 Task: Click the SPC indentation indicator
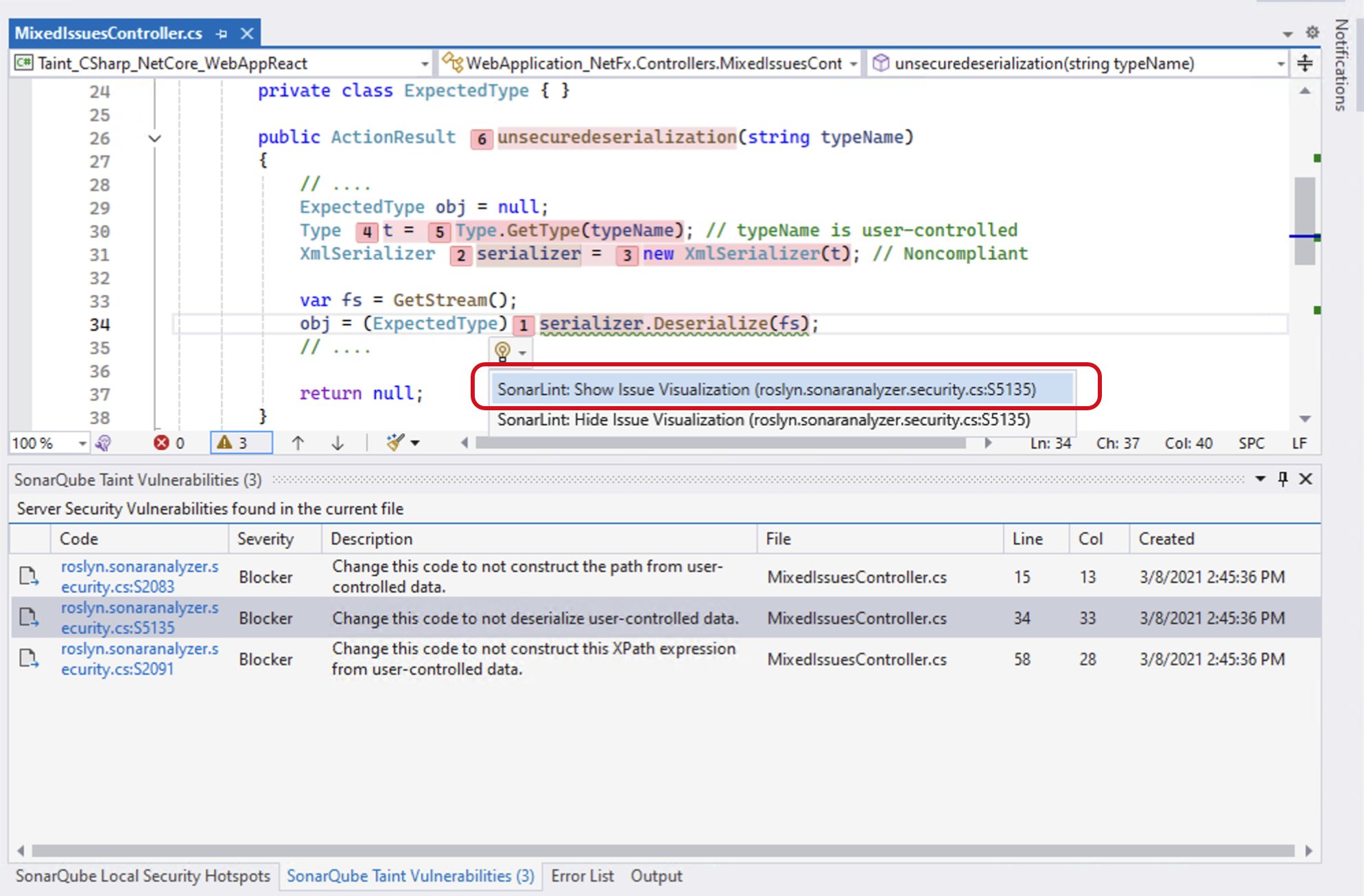1251,444
